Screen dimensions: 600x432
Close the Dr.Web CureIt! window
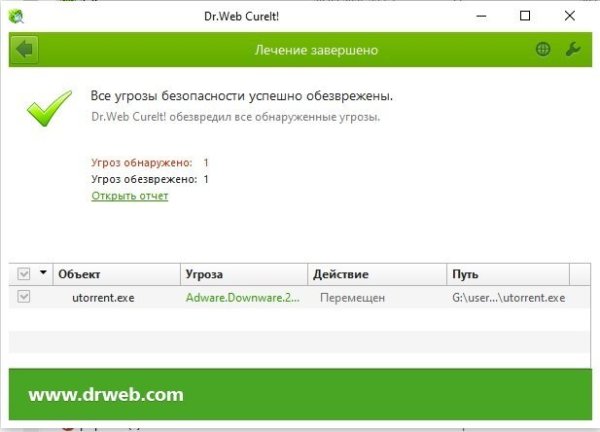tap(569, 16)
